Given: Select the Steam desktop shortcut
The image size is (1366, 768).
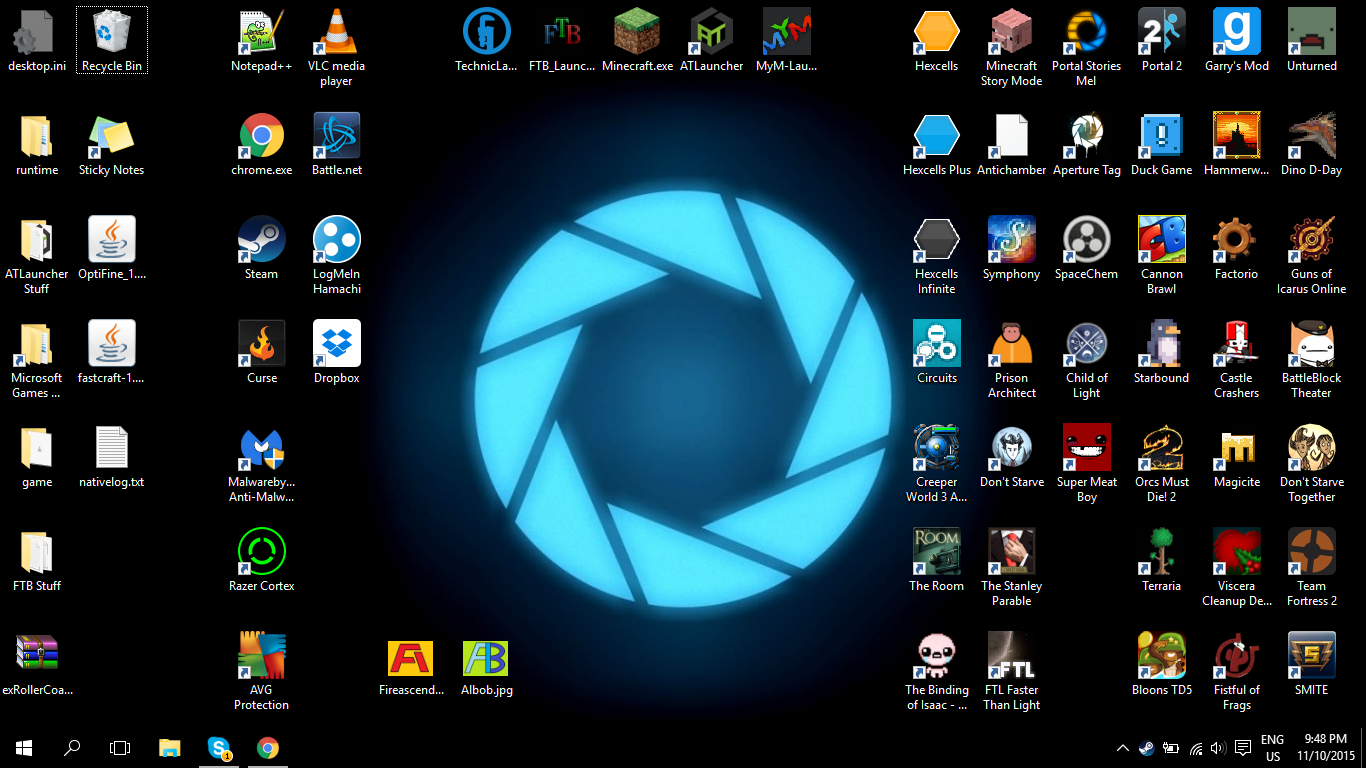Looking at the screenshot, I should point(261,240).
